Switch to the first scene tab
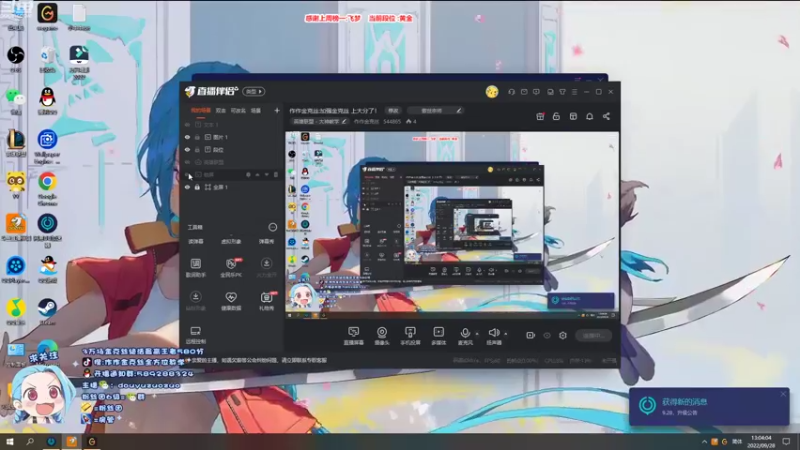The image size is (800, 450). (201, 110)
